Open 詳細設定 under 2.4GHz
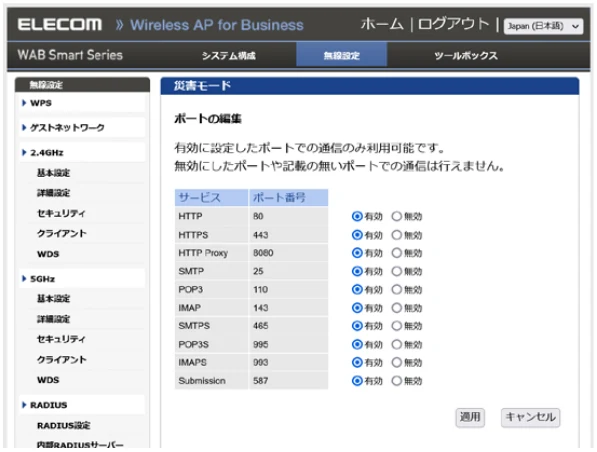597x452 pixels. [53, 193]
